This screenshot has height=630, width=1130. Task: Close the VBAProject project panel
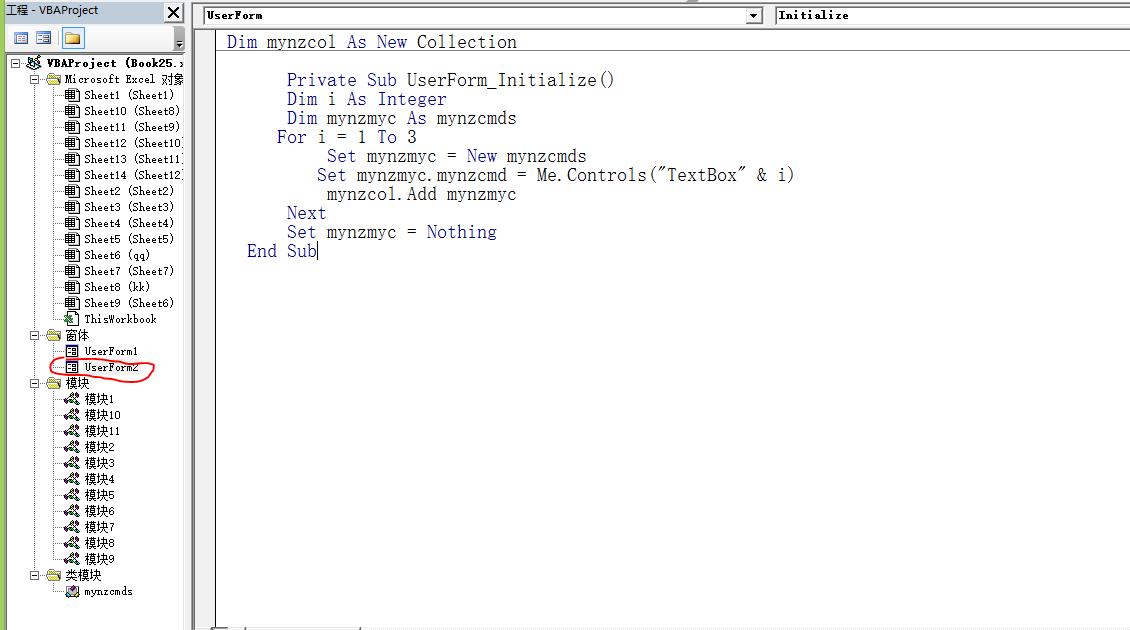coord(174,12)
